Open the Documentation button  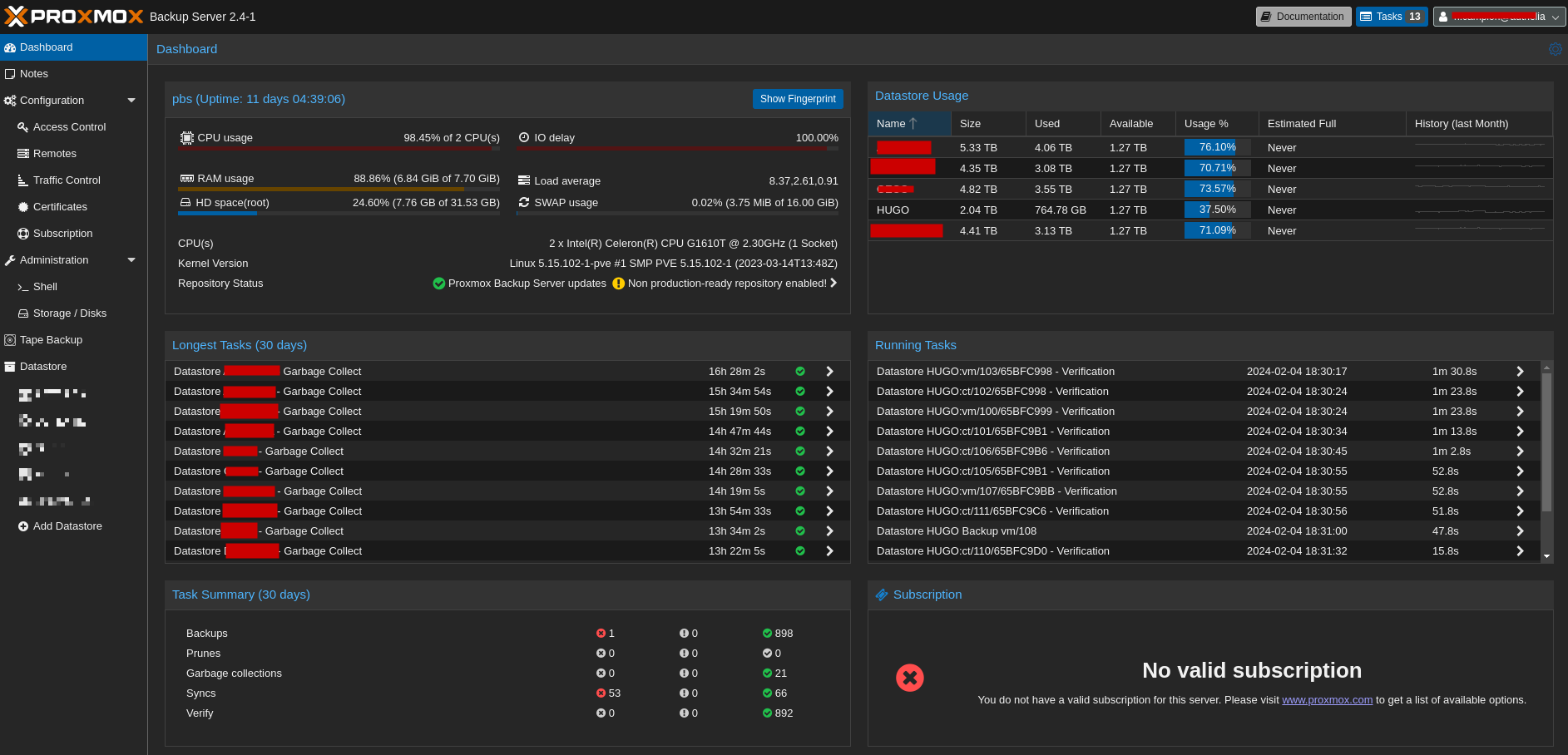pyautogui.click(x=1303, y=17)
